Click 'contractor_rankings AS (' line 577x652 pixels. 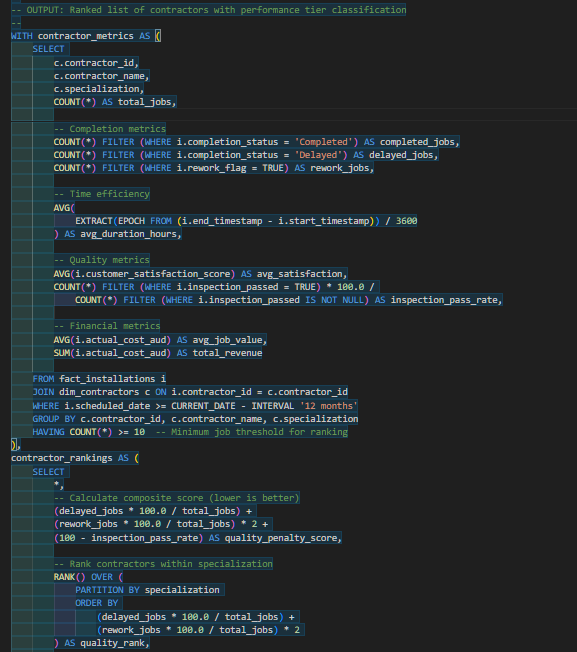75,458
